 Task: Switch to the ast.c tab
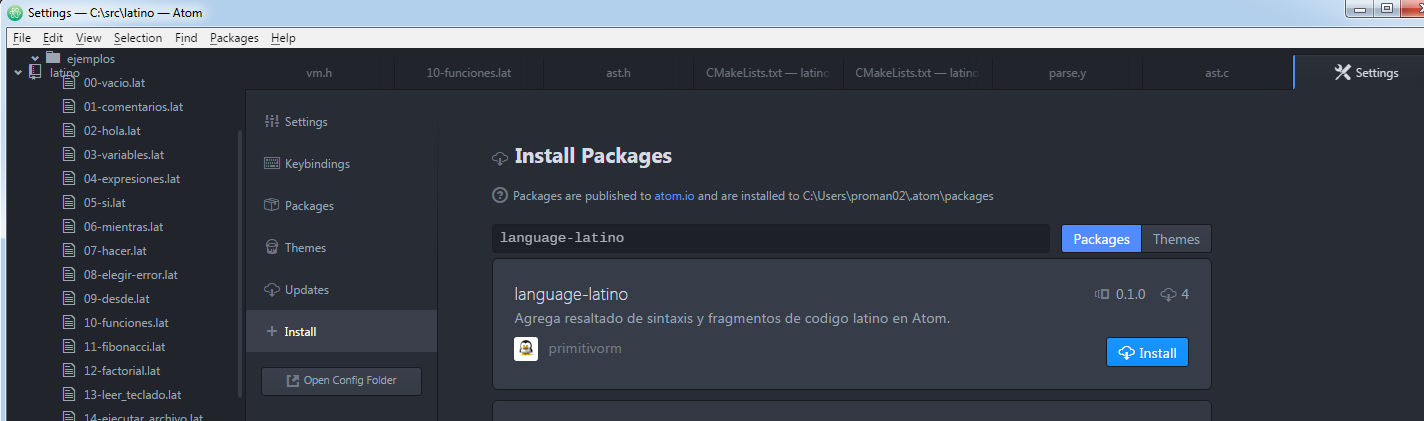[1217, 72]
